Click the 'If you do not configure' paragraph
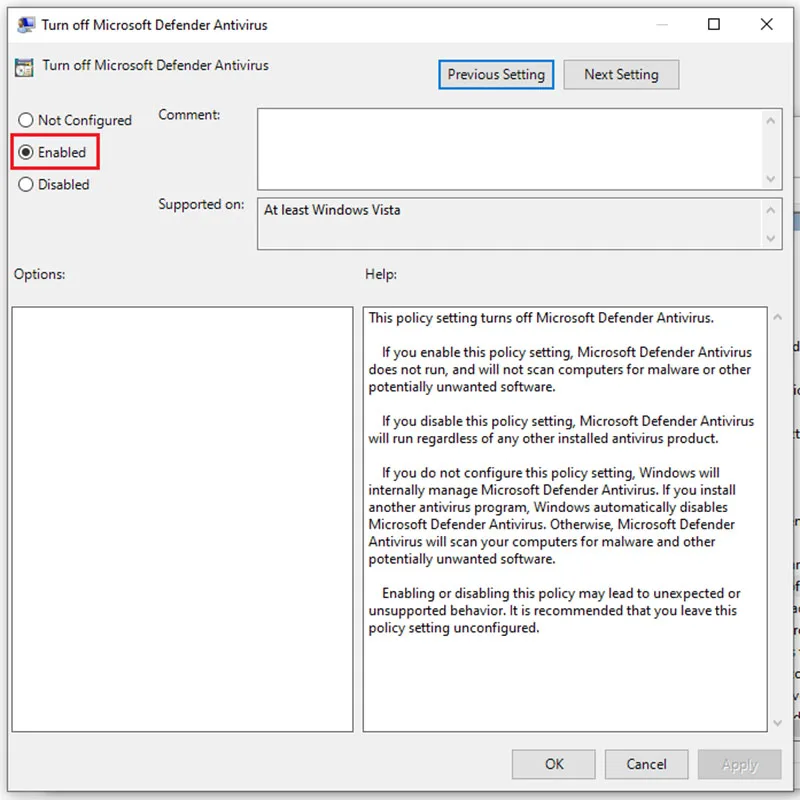This screenshot has height=800, width=800. click(552, 516)
